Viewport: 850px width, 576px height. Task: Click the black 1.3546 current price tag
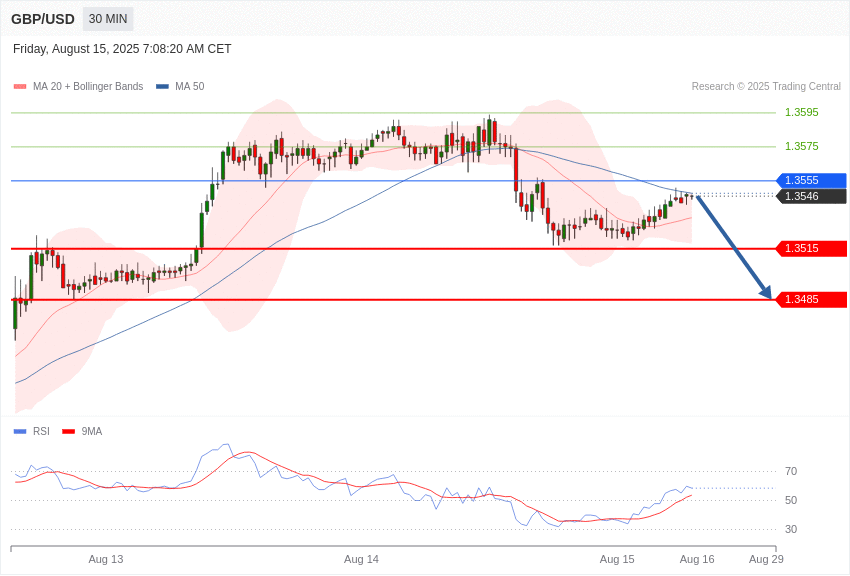coord(811,196)
